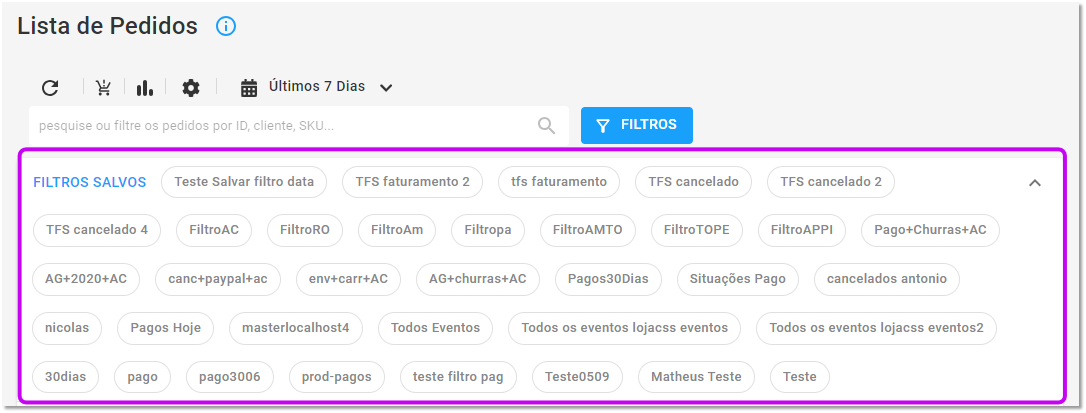Click the nicolas filter chip
The height and width of the screenshot is (413, 1086).
[67, 328]
